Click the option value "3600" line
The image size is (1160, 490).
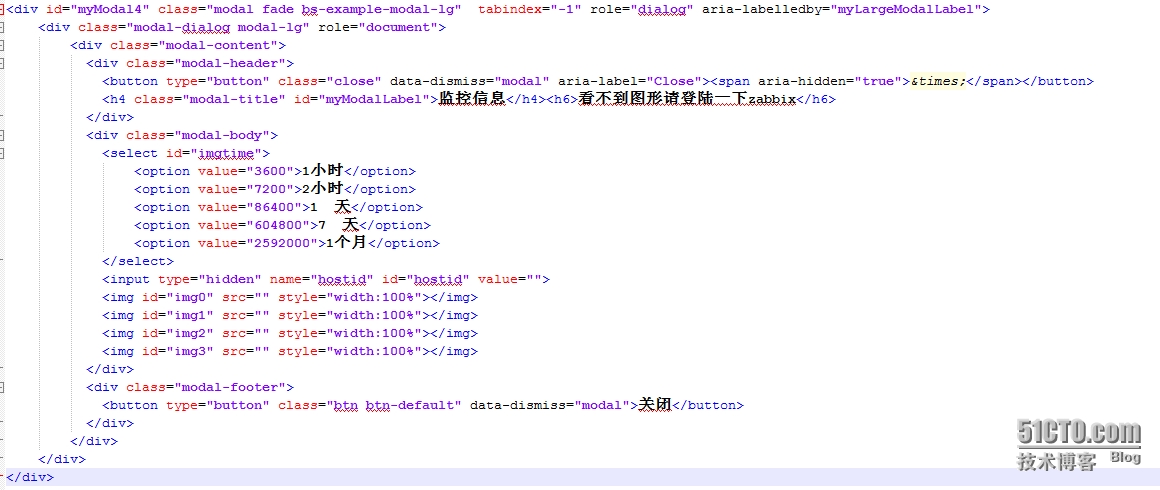point(275,171)
